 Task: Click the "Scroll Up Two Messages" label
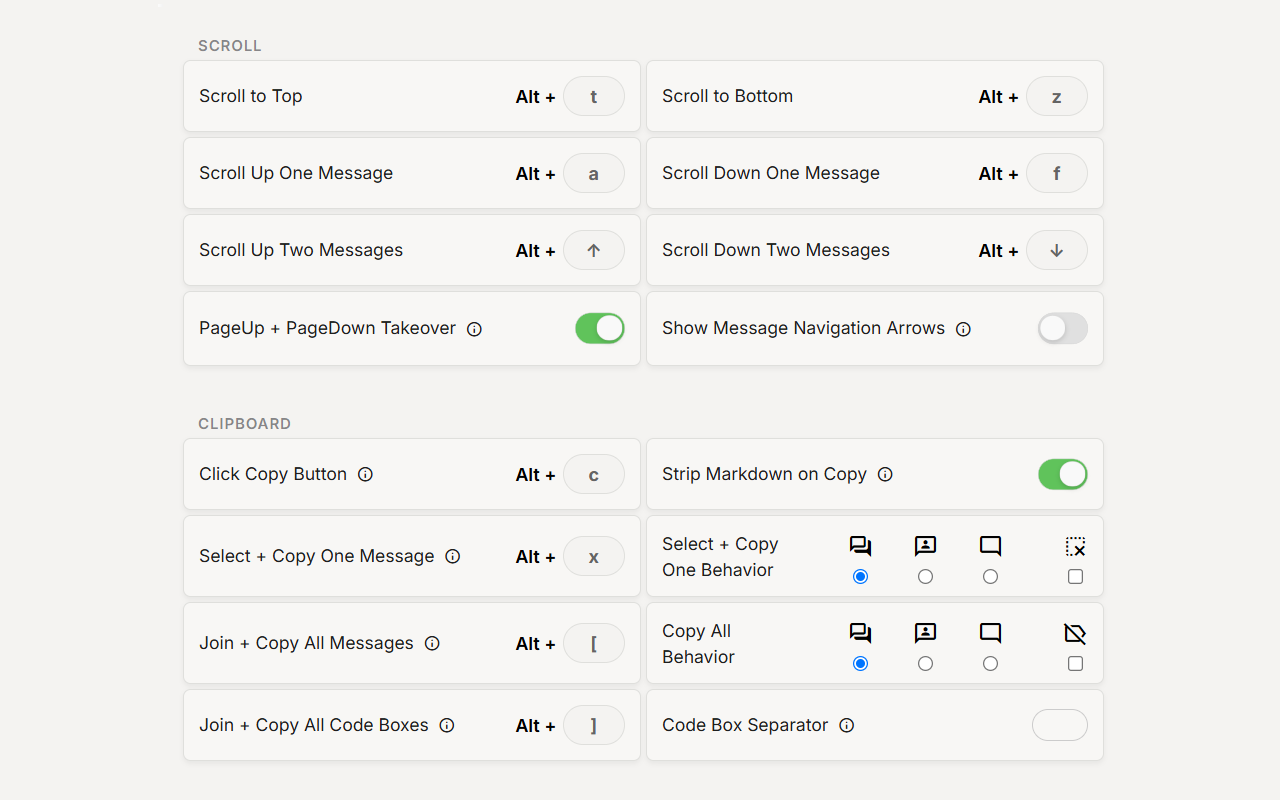[x=301, y=250]
